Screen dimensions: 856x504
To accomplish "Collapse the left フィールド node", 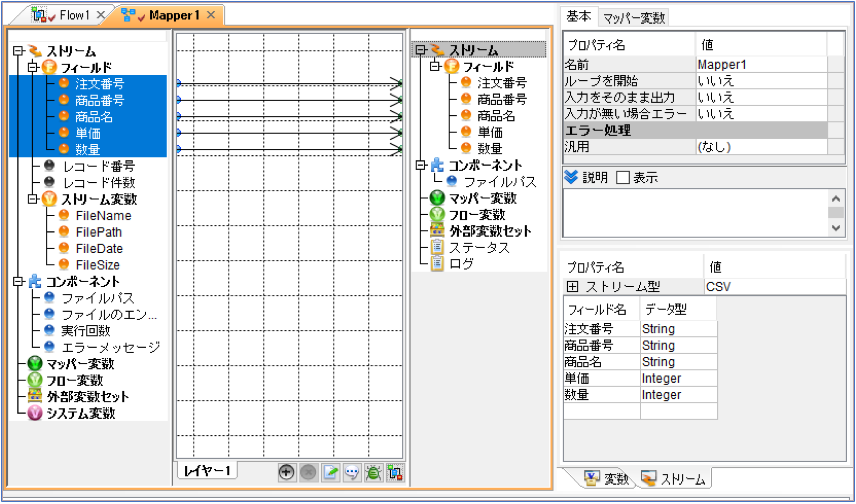I will pos(33,67).
